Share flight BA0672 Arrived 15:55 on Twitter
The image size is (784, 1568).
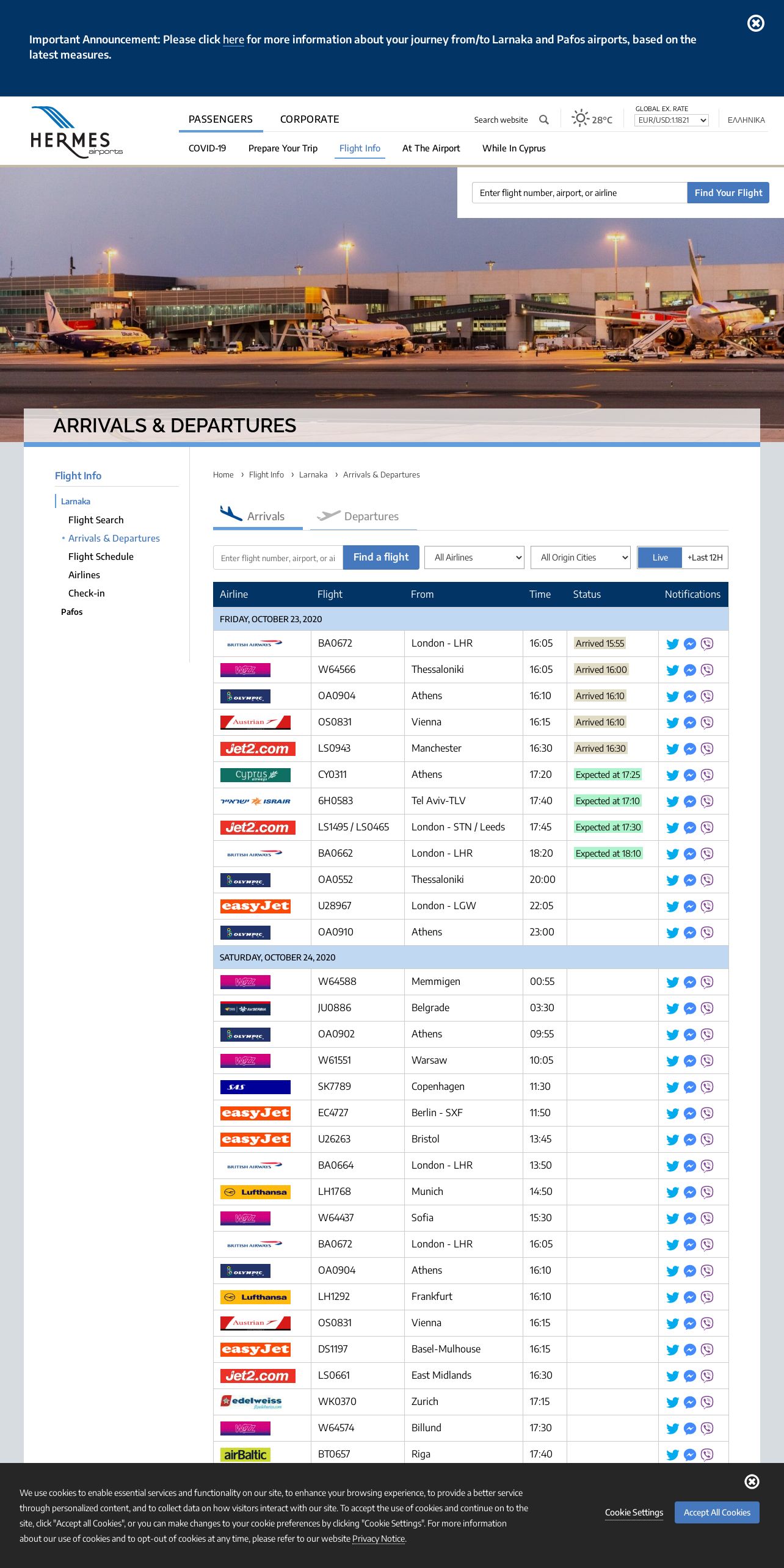pos(673,644)
